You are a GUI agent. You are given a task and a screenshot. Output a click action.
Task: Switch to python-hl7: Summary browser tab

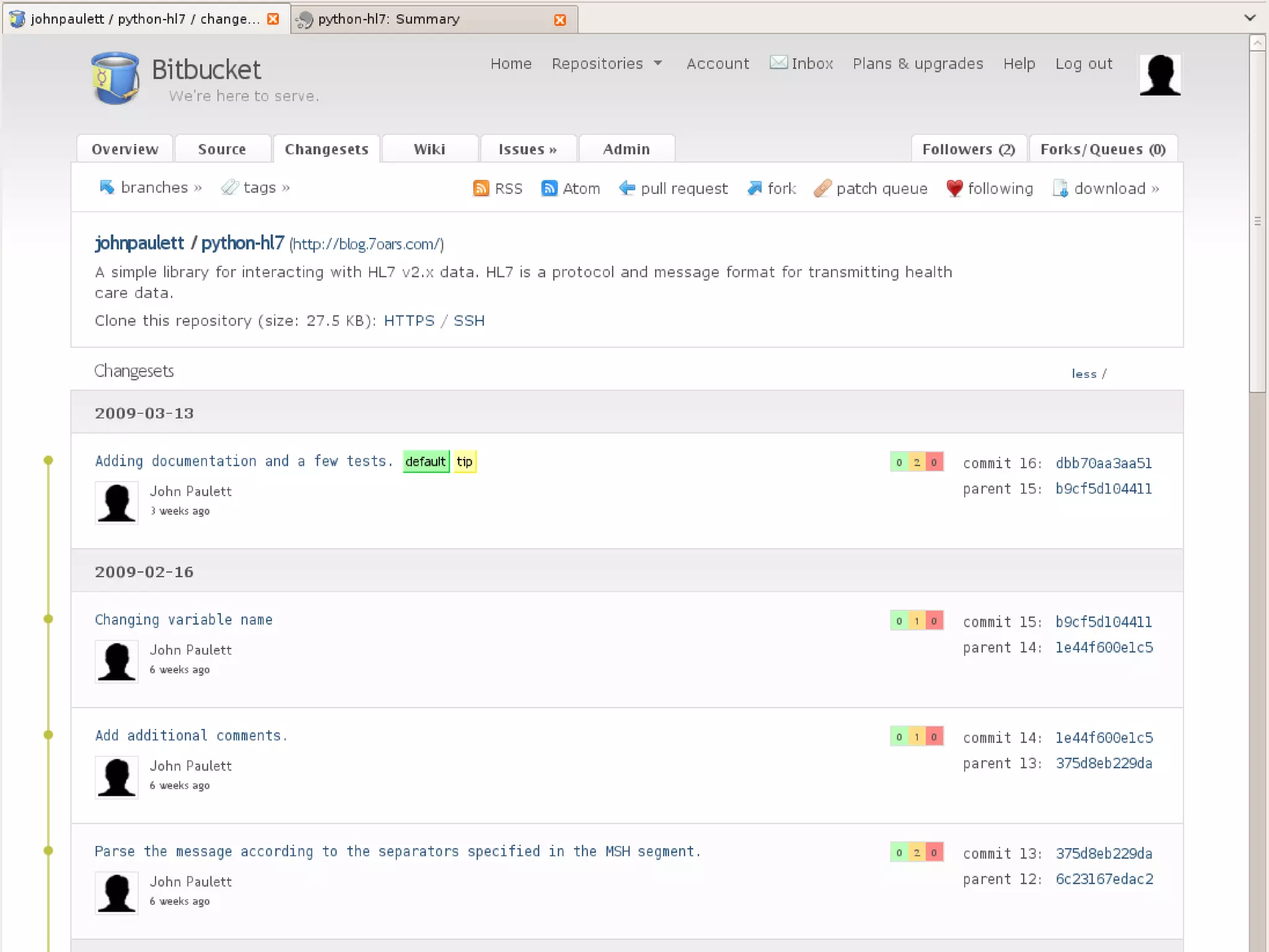(434, 19)
